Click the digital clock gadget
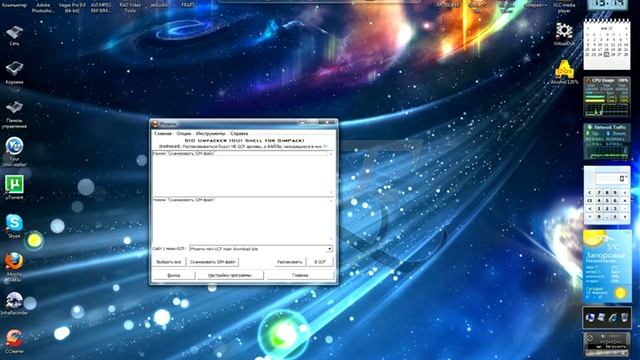Screen dimensions: 640x360 pyautogui.click(x=607, y=4)
